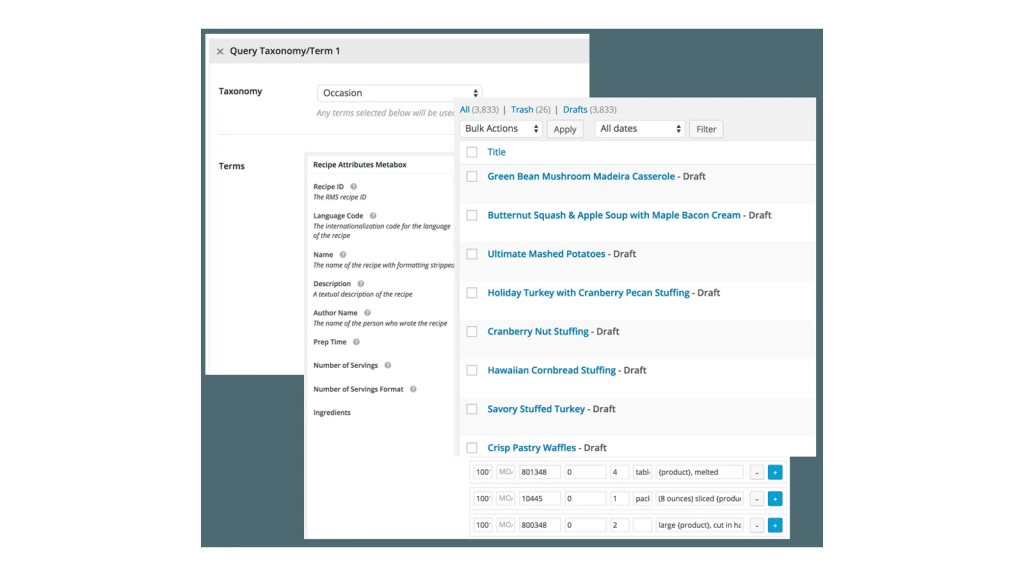Image resolution: width=1024 pixels, height=576 pixels.
Task: Click the 801348 ingredient ID field
Action: point(539,472)
